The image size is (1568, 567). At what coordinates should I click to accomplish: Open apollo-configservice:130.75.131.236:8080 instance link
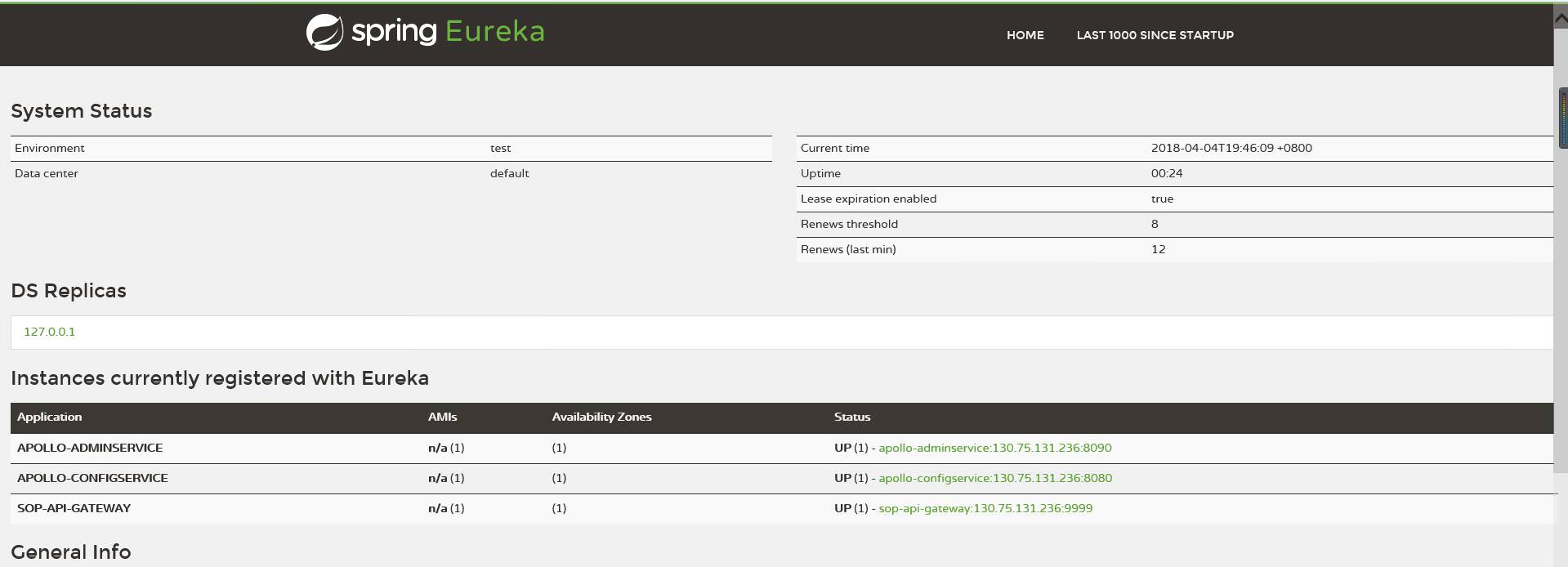(x=994, y=478)
